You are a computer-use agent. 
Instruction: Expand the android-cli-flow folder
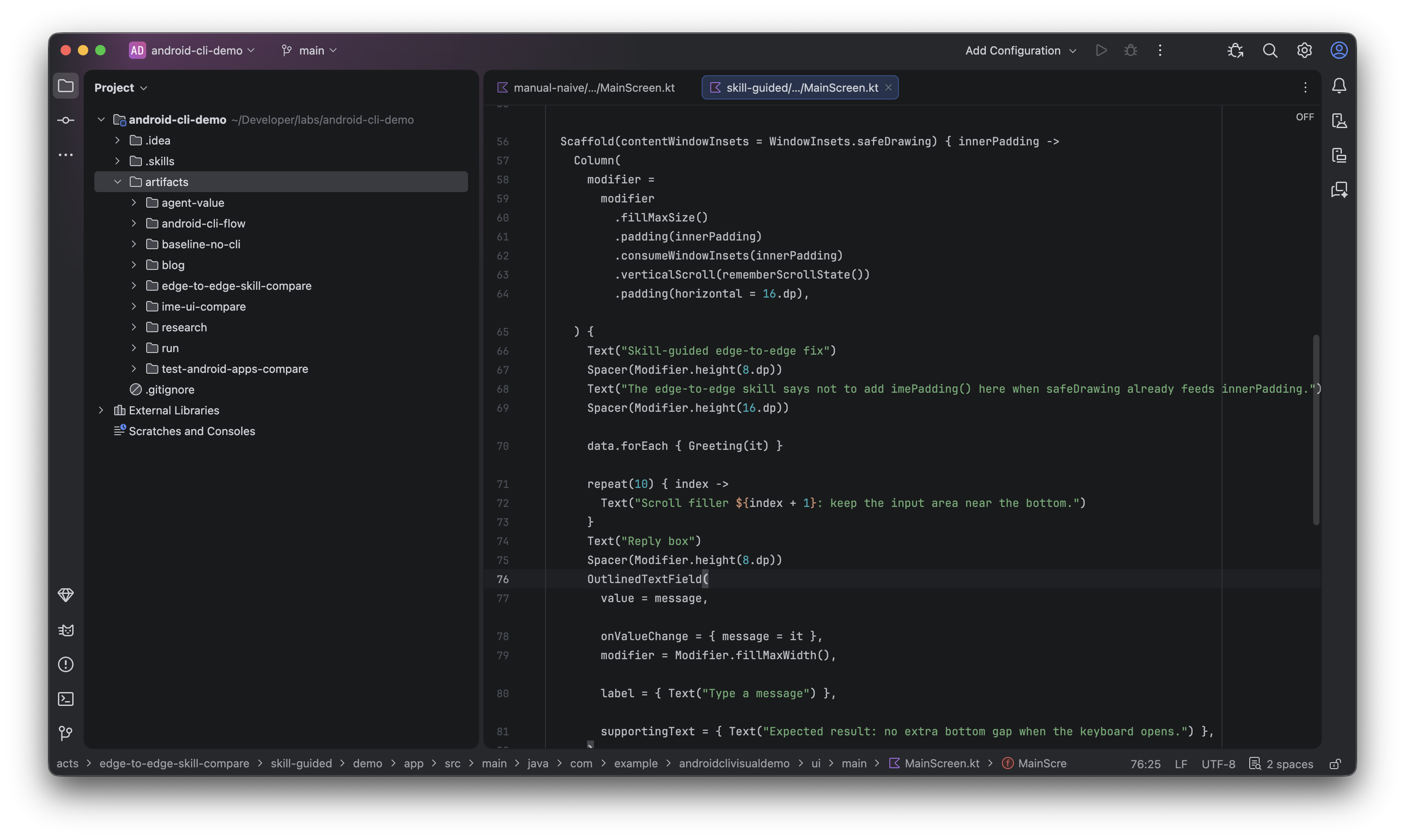[134, 224]
